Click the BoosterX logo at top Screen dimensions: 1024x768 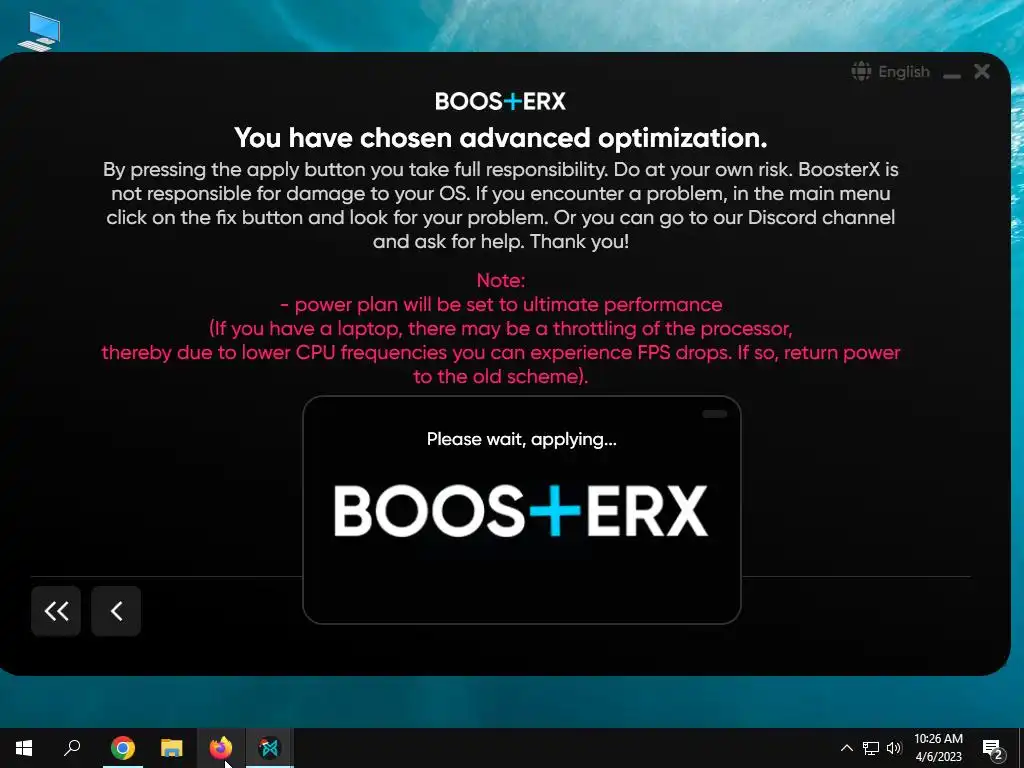point(500,101)
